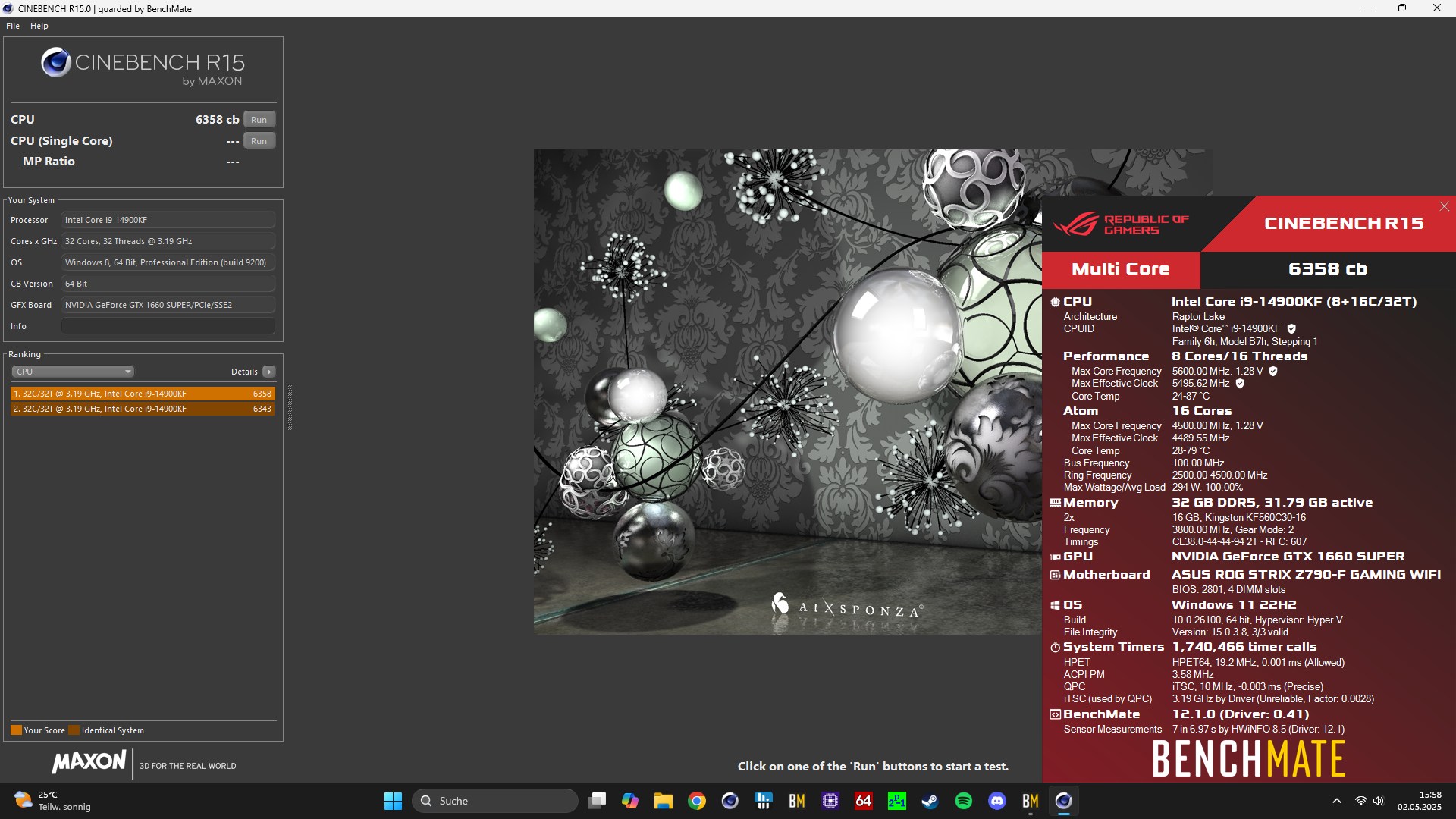Screen dimensions: 1456x819
Task: Click the BenchMate section icon
Action: [1055, 714]
